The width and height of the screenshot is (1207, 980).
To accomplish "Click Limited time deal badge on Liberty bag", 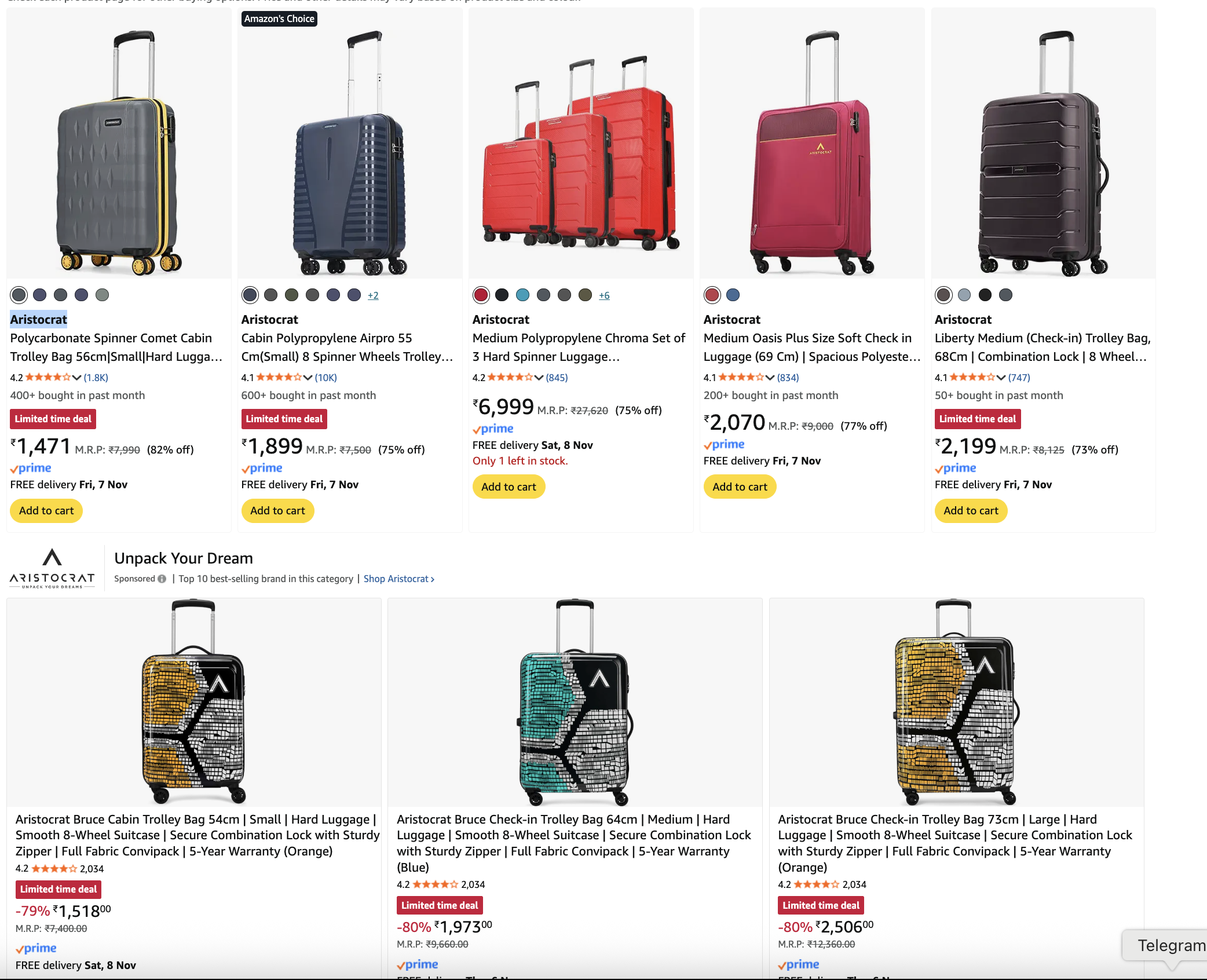I will coord(977,419).
